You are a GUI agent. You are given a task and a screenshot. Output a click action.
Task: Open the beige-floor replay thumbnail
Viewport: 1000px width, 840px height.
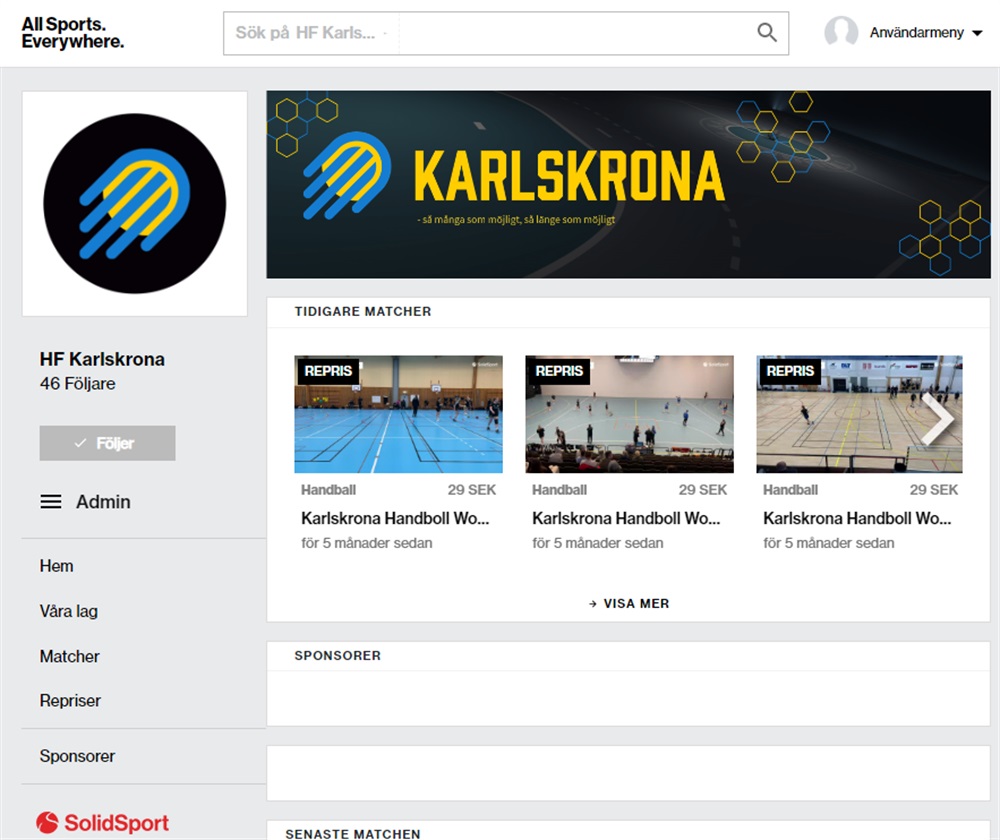click(859, 414)
